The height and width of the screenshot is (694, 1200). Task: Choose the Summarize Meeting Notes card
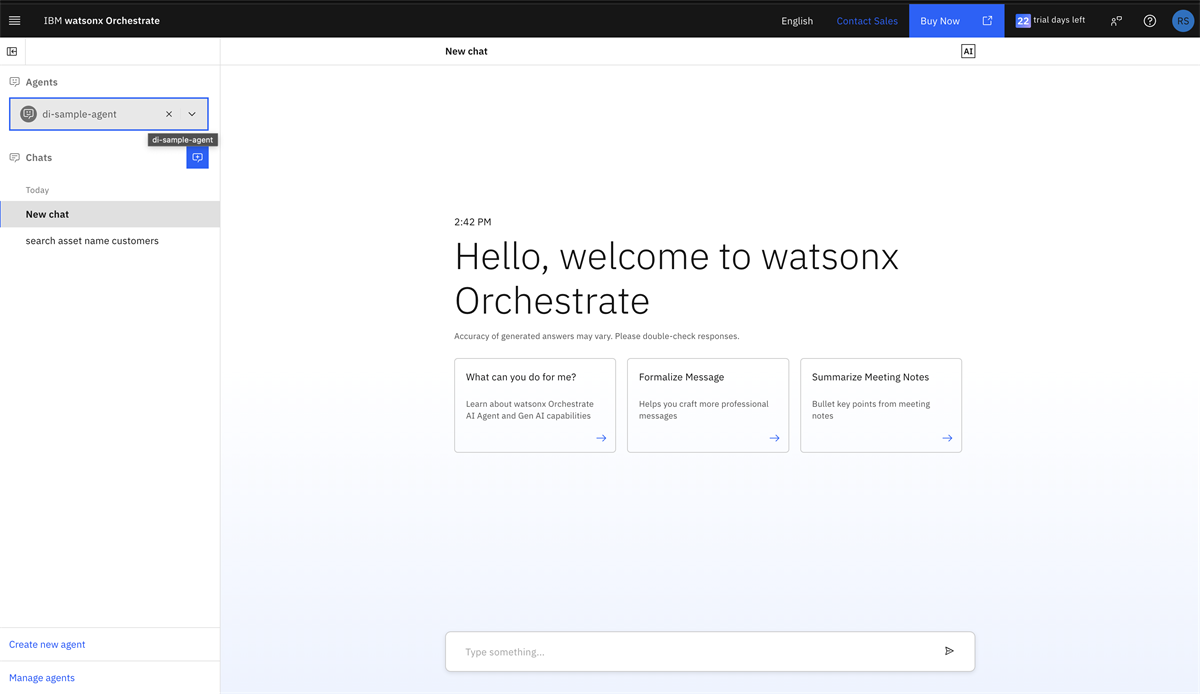pyautogui.click(x=881, y=405)
